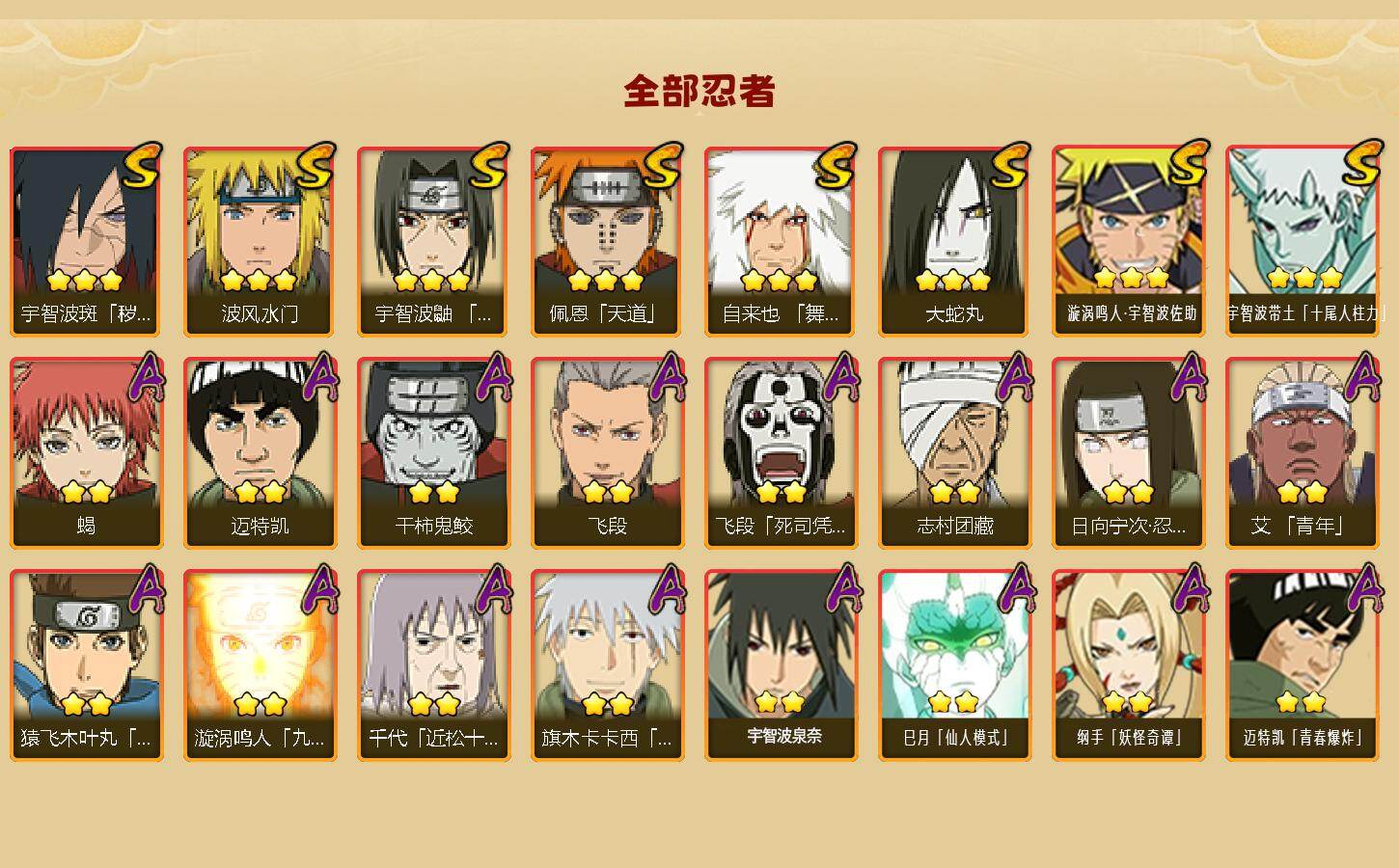Select the 千代「近松十人众」 ninja card

click(x=433, y=665)
